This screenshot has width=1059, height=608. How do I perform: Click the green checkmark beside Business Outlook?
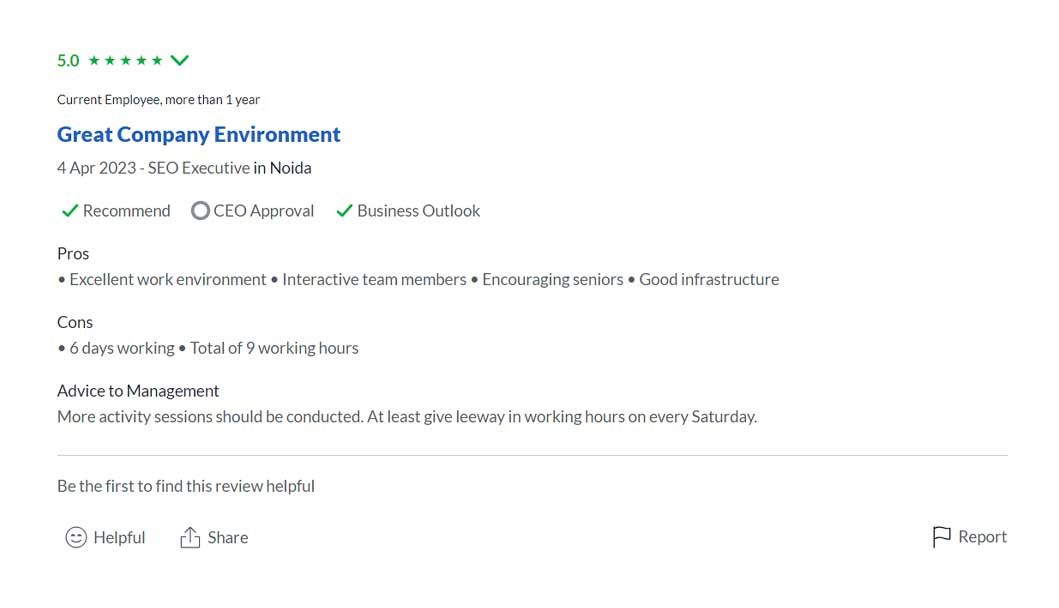pyautogui.click(x=344, y=211)
